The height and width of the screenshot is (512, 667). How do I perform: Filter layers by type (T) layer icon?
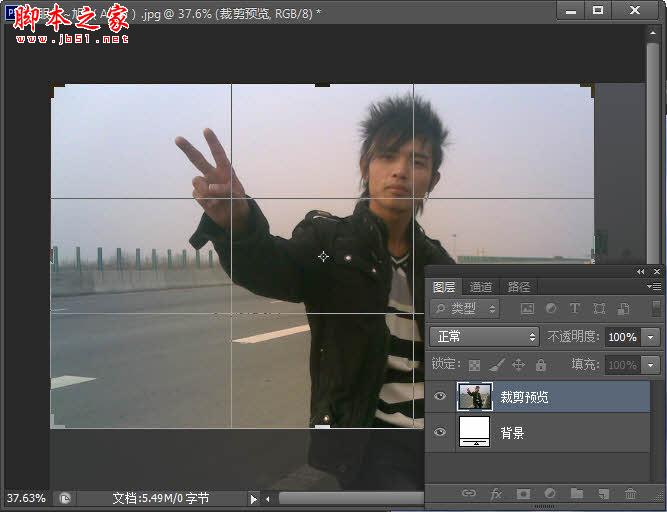click(x=575, y=309)
